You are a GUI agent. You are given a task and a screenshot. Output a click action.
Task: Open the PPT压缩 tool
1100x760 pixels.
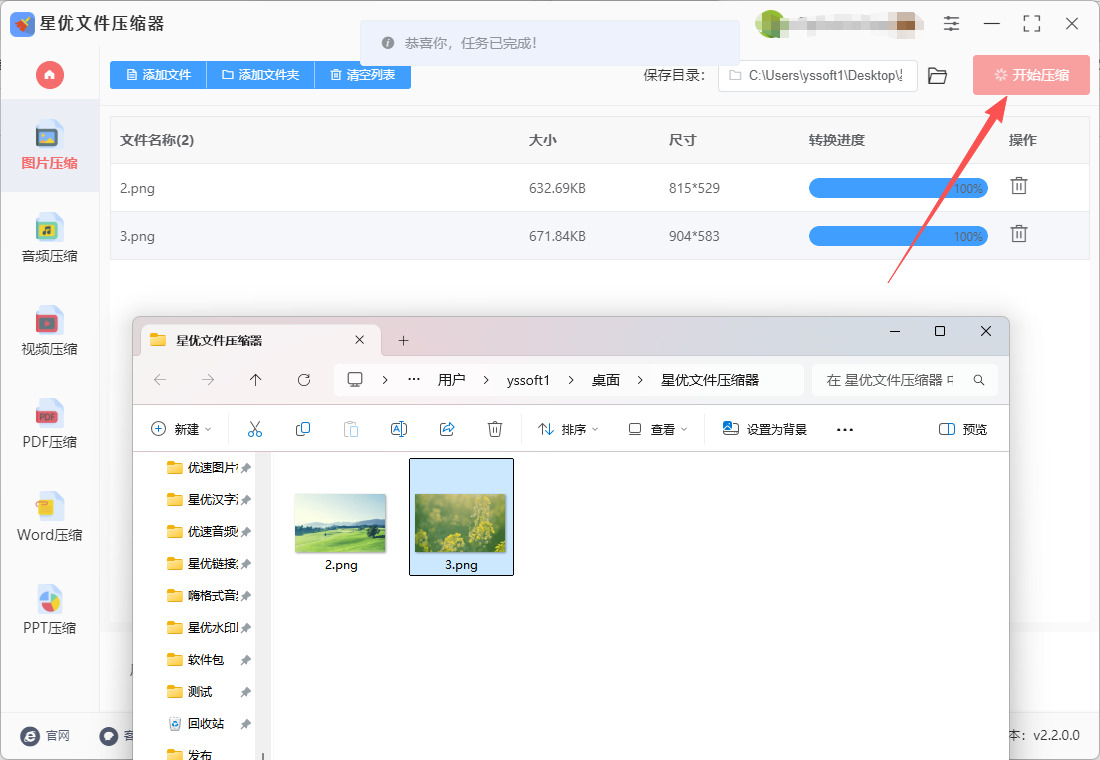[x=49, y=610]
